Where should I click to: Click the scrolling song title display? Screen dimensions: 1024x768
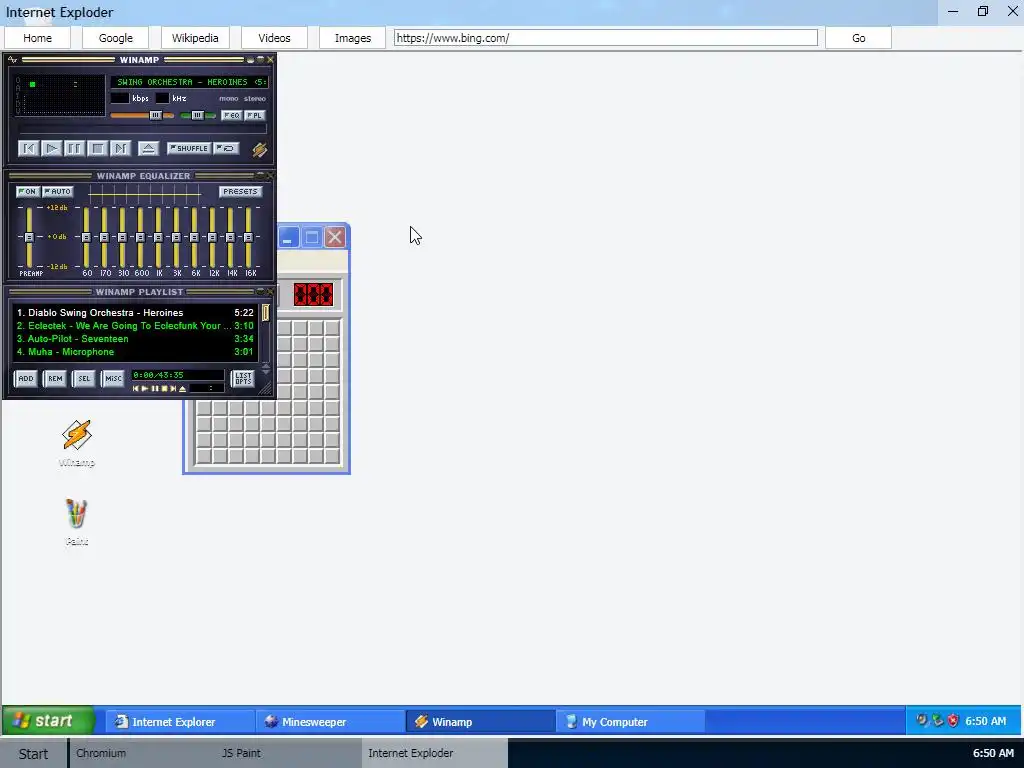pyautogui.click(x=189, y=82)
